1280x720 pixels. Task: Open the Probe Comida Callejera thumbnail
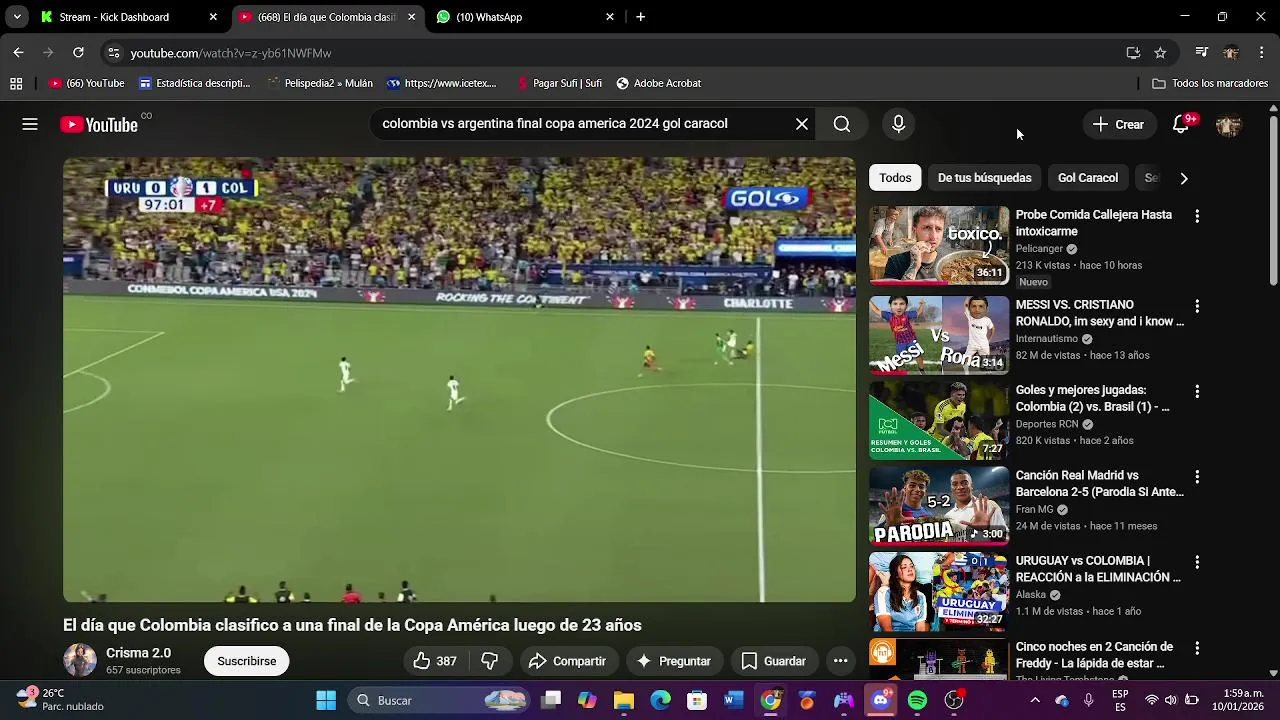click(x=939, y=245)
